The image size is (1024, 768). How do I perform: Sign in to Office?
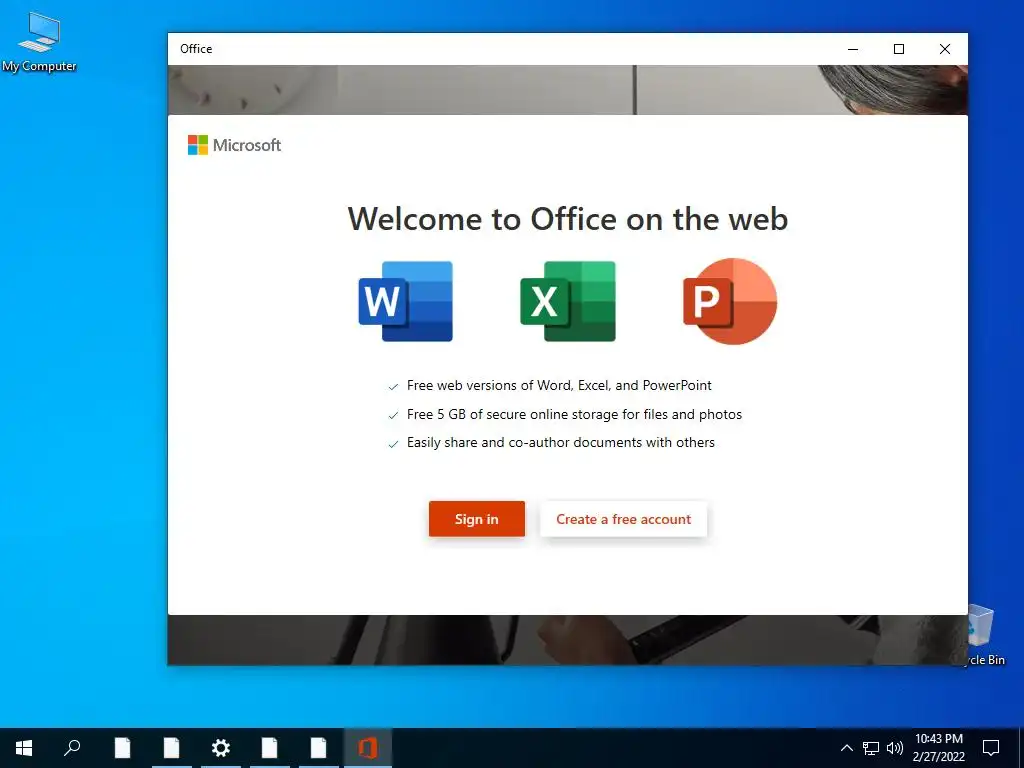(477, 519)
